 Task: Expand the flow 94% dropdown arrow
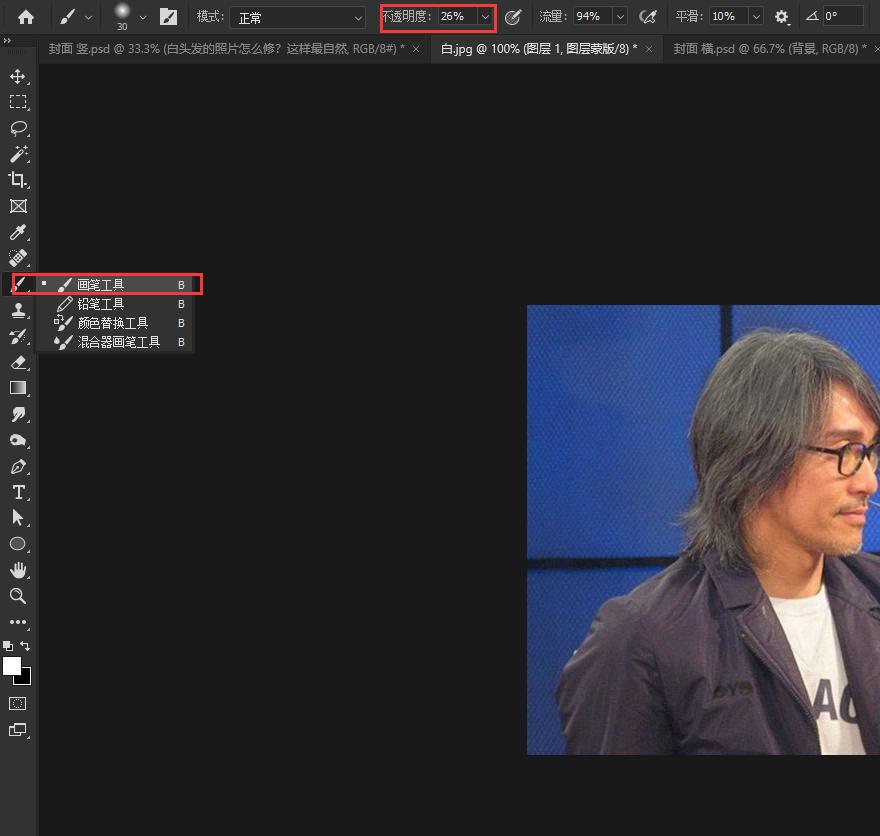tap(619, 17)
